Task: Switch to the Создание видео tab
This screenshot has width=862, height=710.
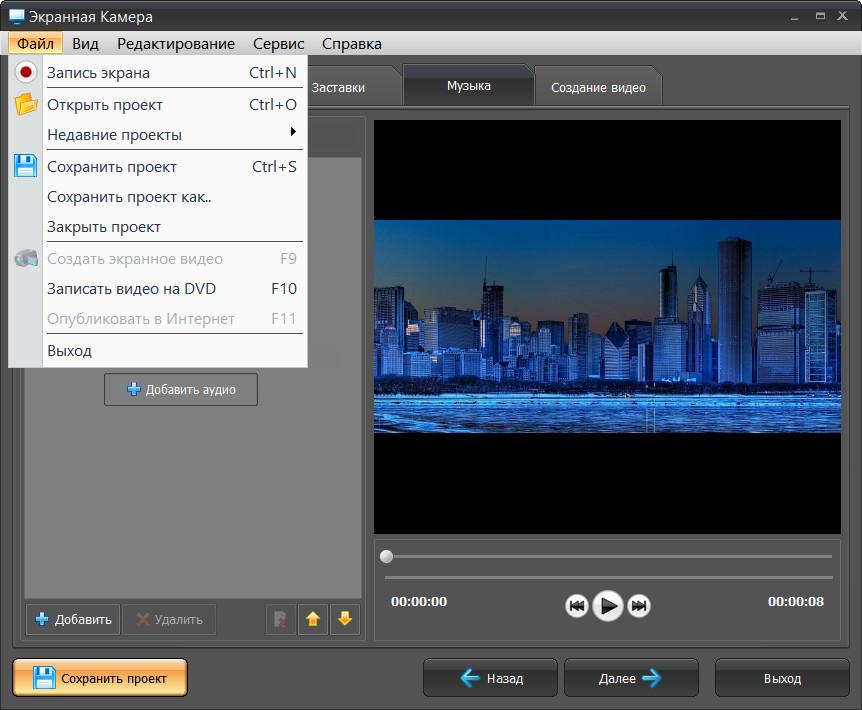Action: tap(598, 87)
